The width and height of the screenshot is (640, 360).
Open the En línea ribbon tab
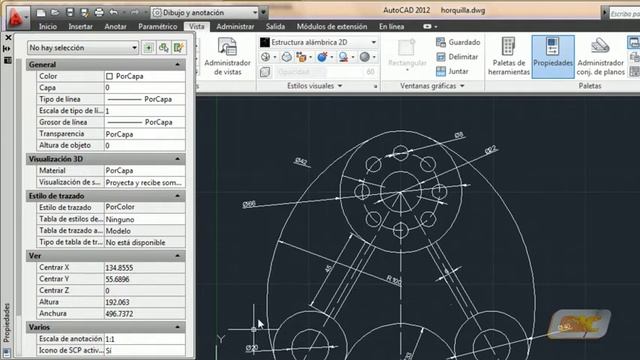[391, 27]
